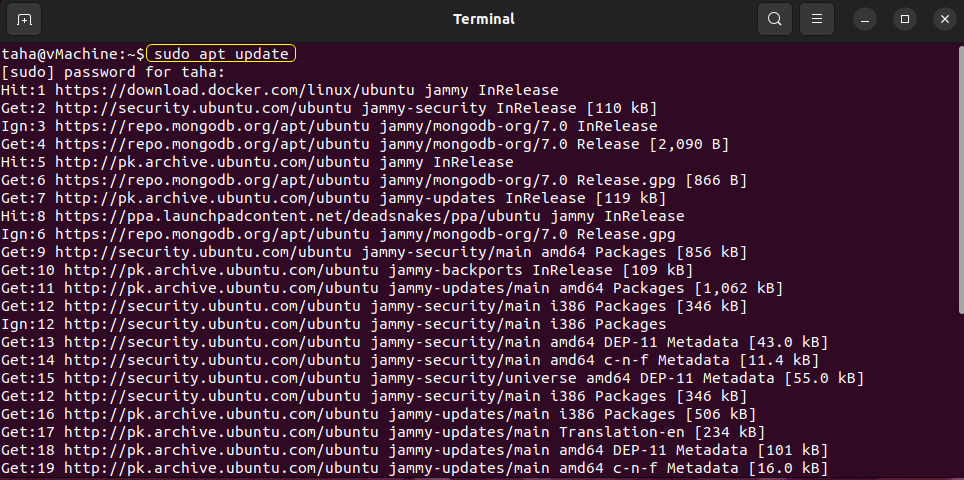Open the hamburger menu in the title bar
Viewport: 964px width, 480px height.
click(816, 20)
